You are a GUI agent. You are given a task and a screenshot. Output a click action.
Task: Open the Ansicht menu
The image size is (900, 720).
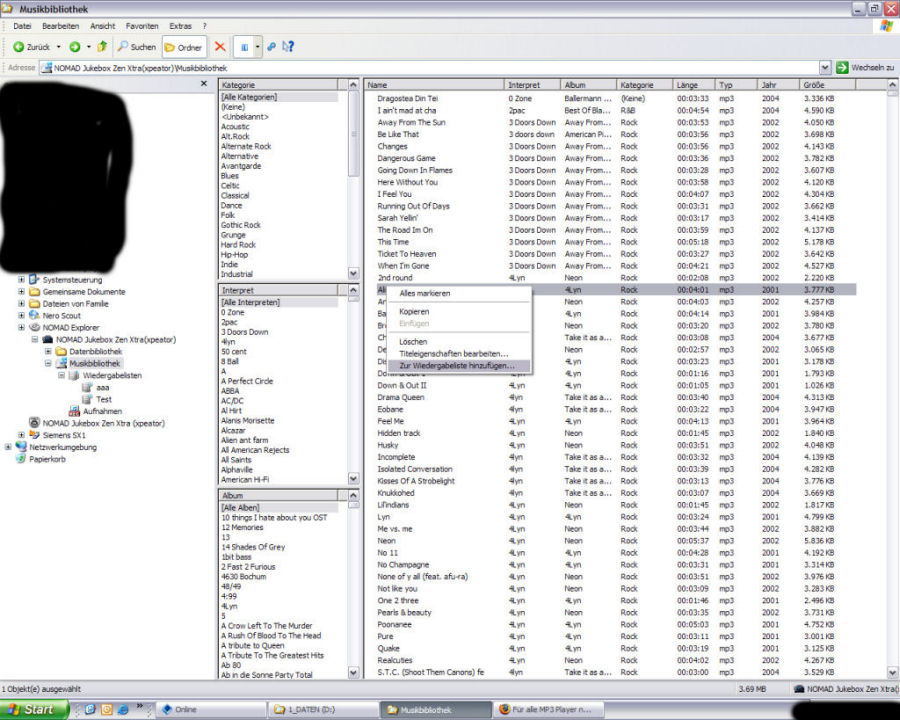pos(102,26)
